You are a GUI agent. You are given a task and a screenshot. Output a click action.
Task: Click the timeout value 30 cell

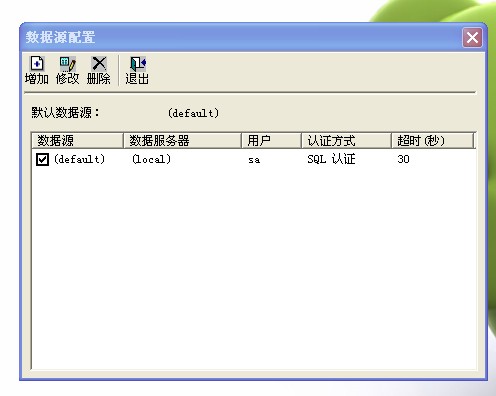(x=403, y=159)
